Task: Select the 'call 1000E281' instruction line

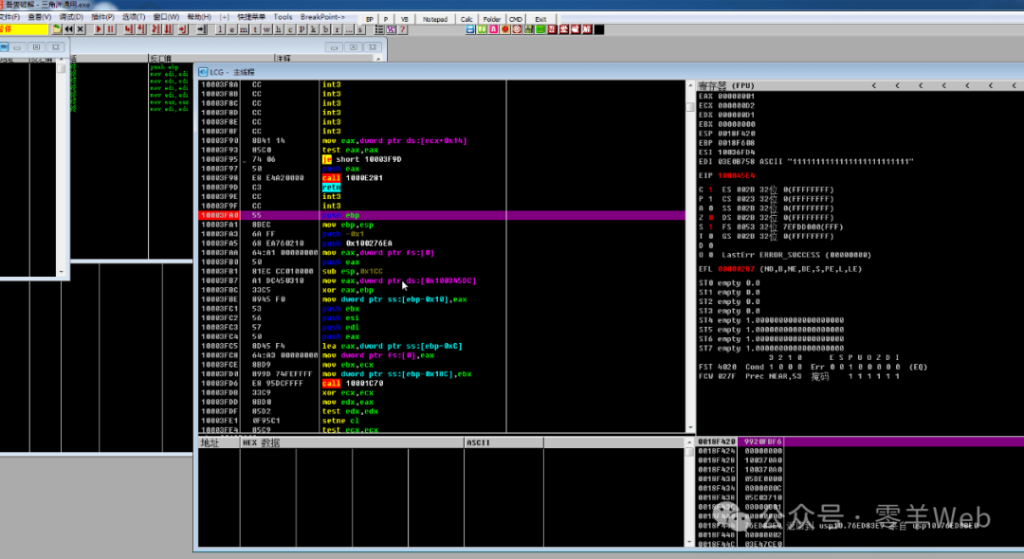Action: [441, 178]
